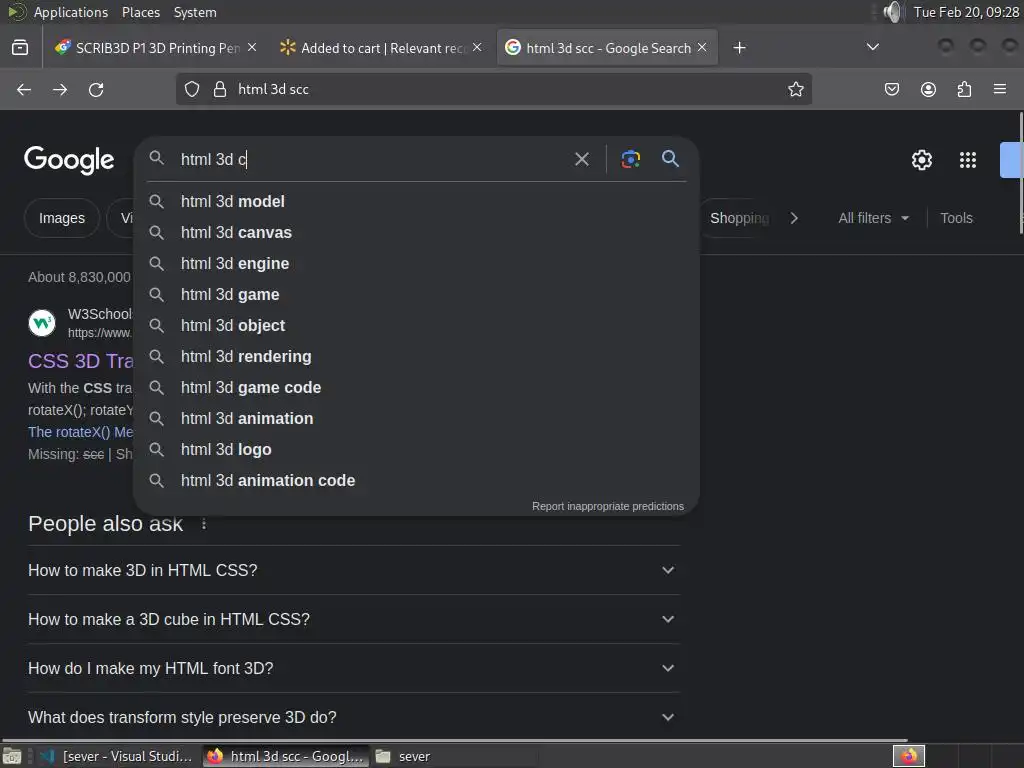Image resolution: width=1024 pixels, height=768 pixels.
Task: Bookmark this page with the star icon
Action: pos(795,89)
